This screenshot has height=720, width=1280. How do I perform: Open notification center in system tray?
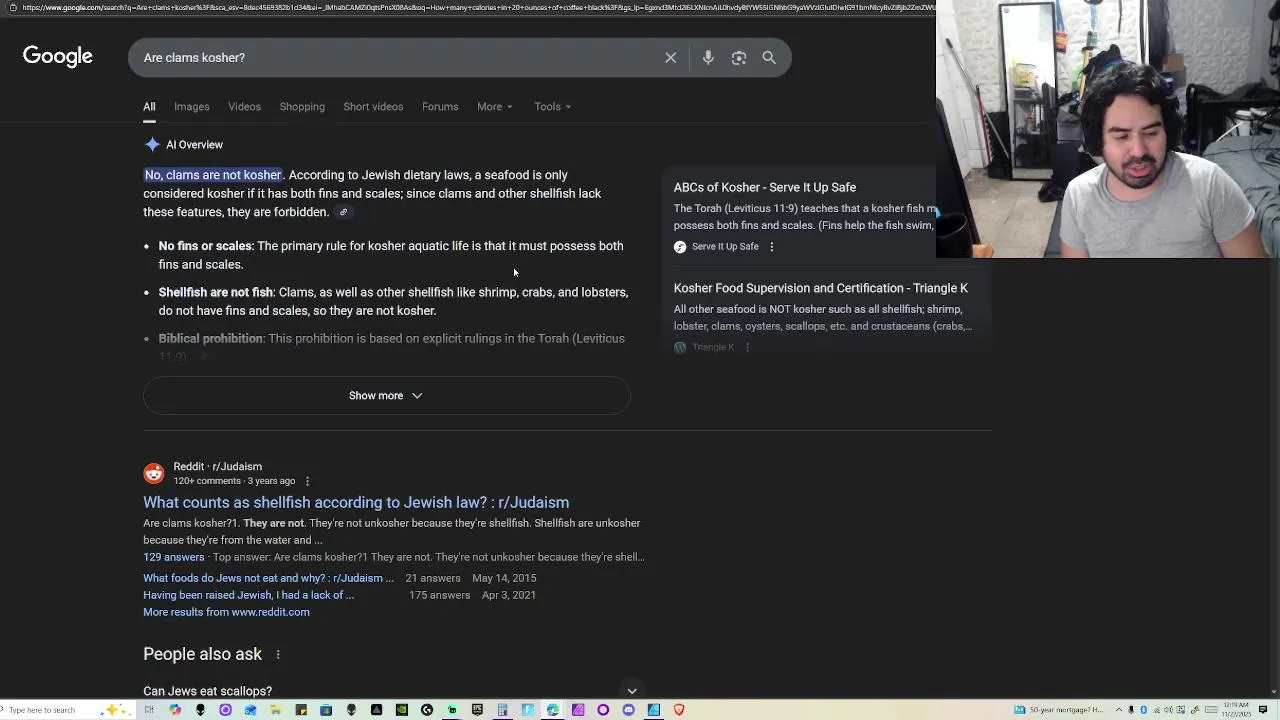1262,710
